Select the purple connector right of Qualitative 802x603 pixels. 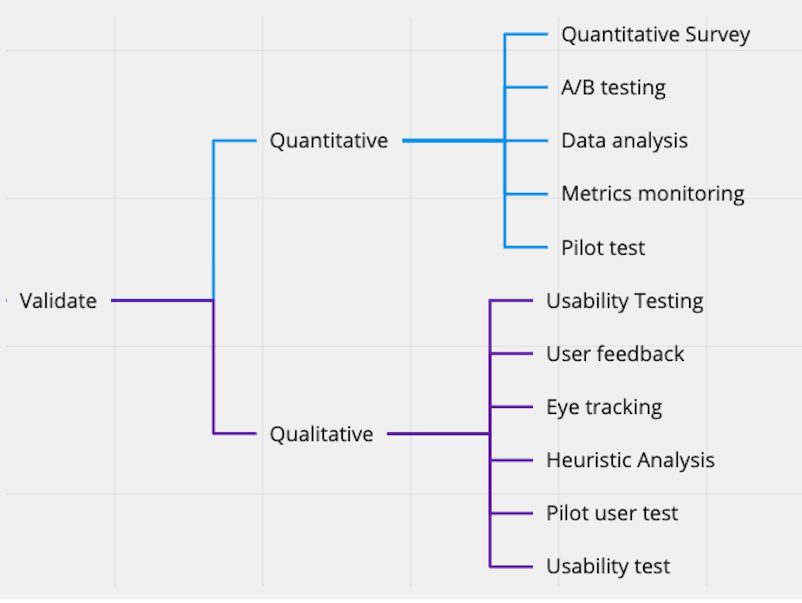pos(436,434)
